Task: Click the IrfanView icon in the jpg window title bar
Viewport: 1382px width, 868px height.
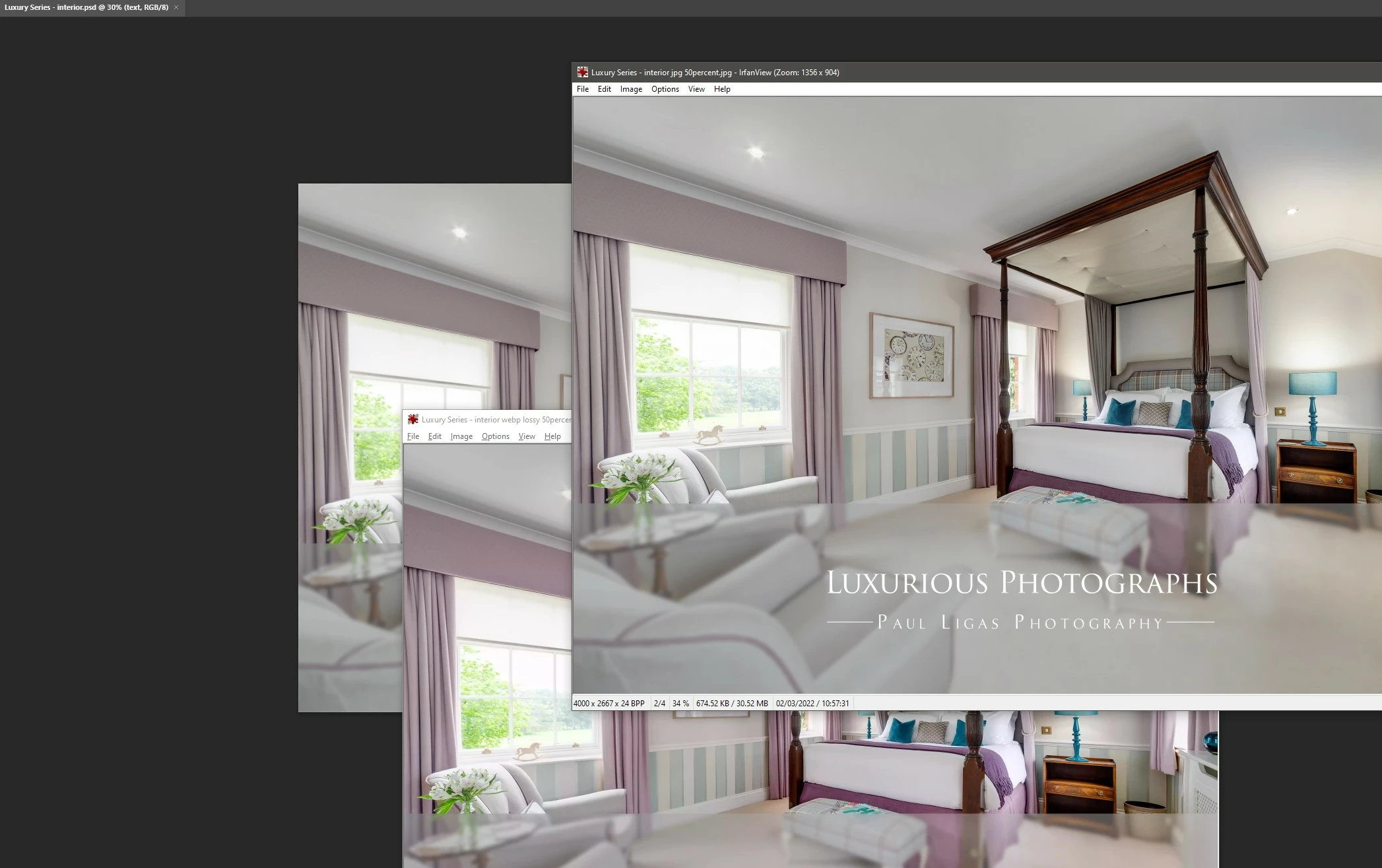Action: tap(582, 73)
